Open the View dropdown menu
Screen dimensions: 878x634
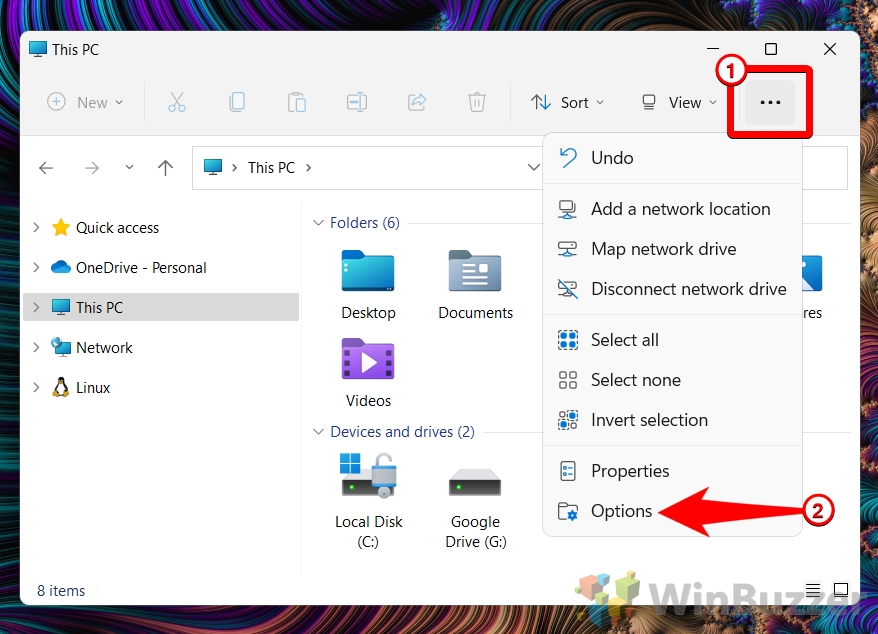679,102
